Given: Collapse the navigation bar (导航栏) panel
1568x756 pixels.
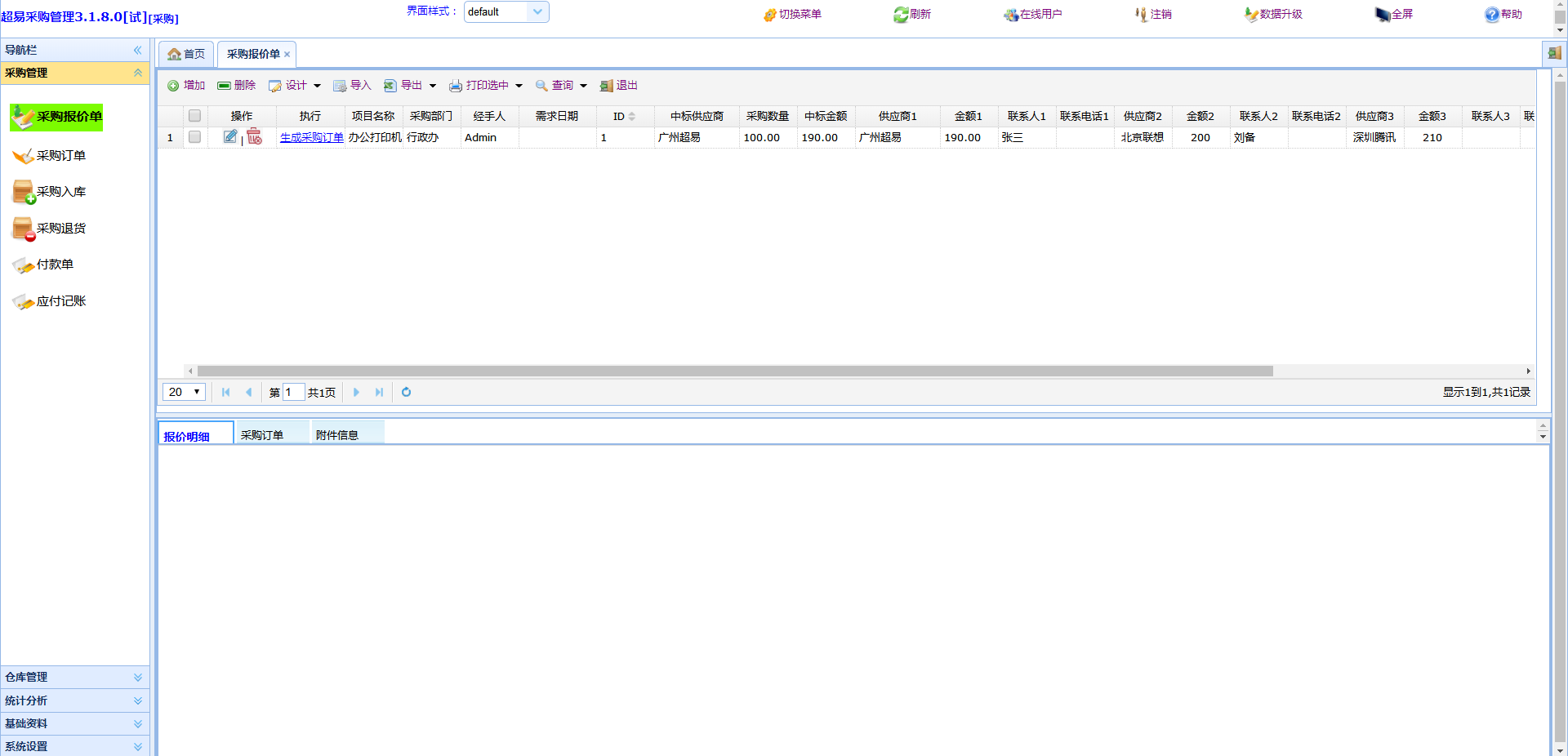Looking at the screenshot, I should [x=137, y=51].
